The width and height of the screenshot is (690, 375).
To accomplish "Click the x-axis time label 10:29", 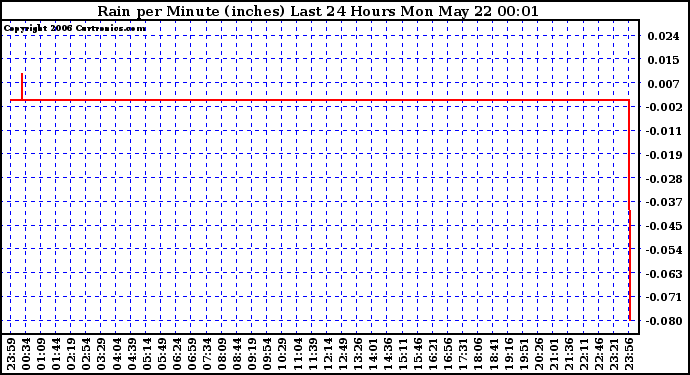I will [x=282, y=355].
